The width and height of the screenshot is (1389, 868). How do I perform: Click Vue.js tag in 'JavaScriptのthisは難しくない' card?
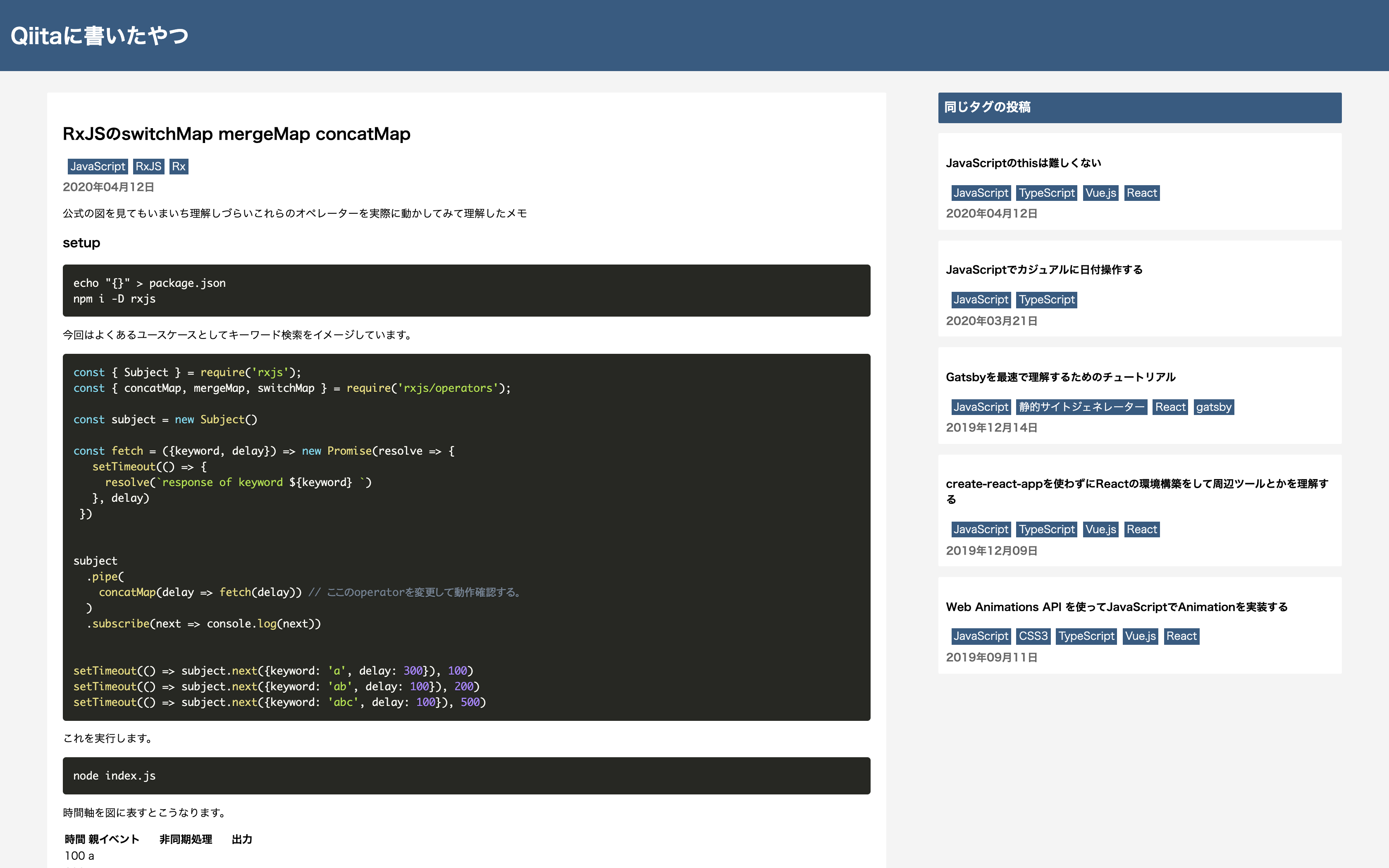click(1101, 193)
